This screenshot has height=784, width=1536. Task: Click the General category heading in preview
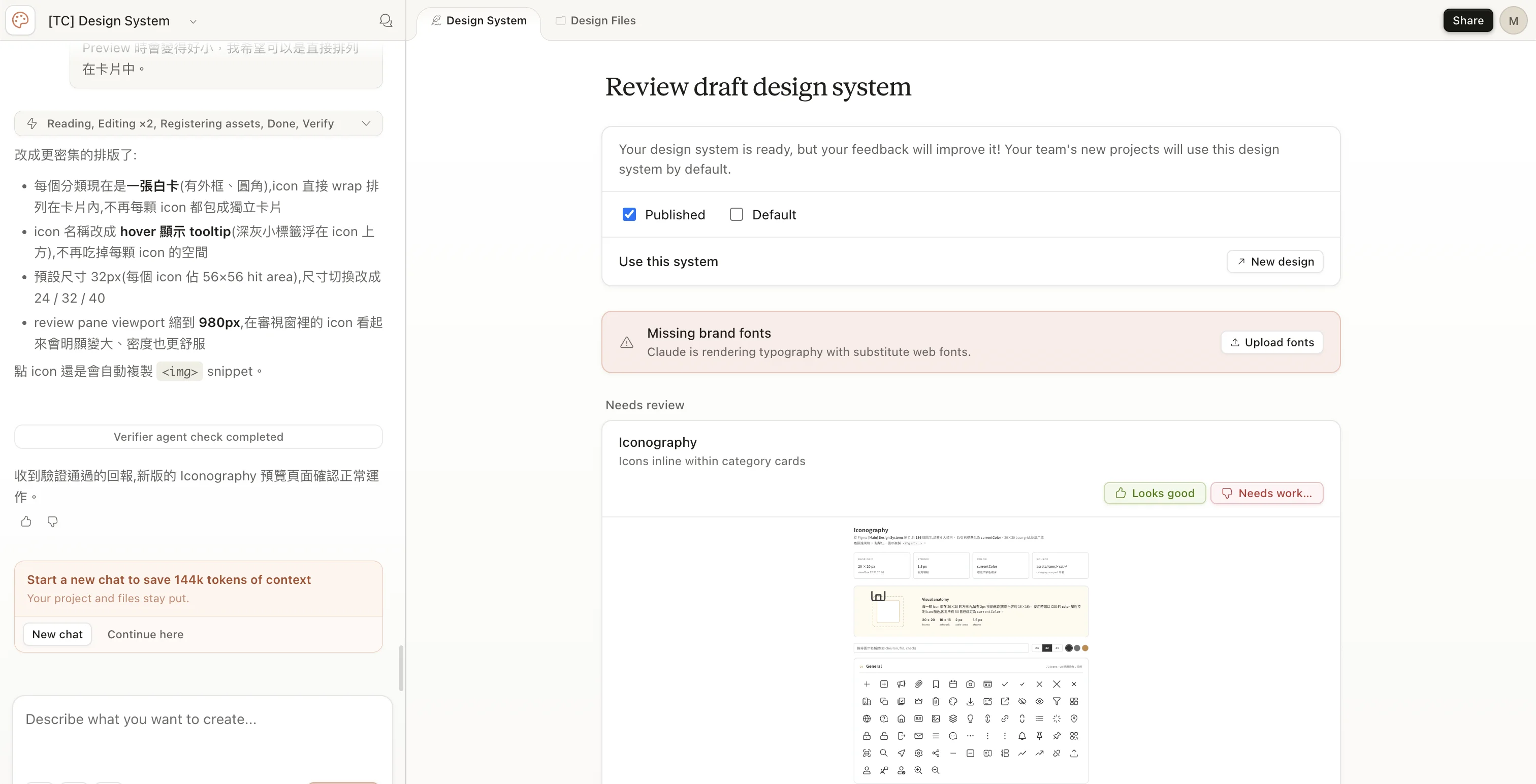[x=874, y=666]
